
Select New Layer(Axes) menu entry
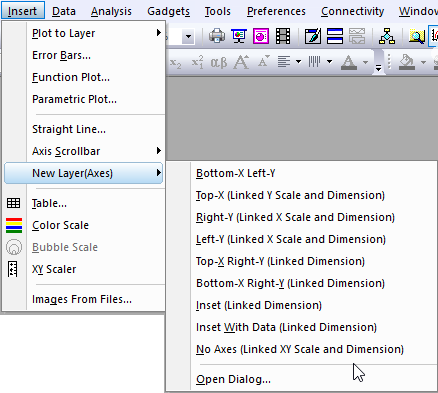83,173
